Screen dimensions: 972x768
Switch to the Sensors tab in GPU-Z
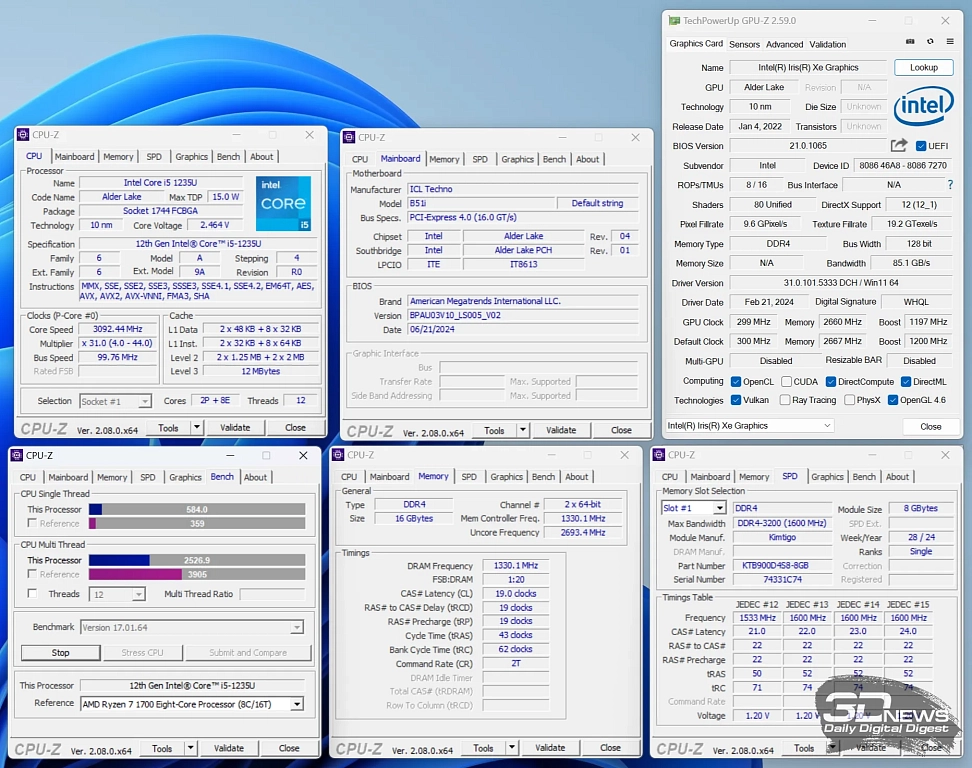pyautogui.click(x=744, y=44)
